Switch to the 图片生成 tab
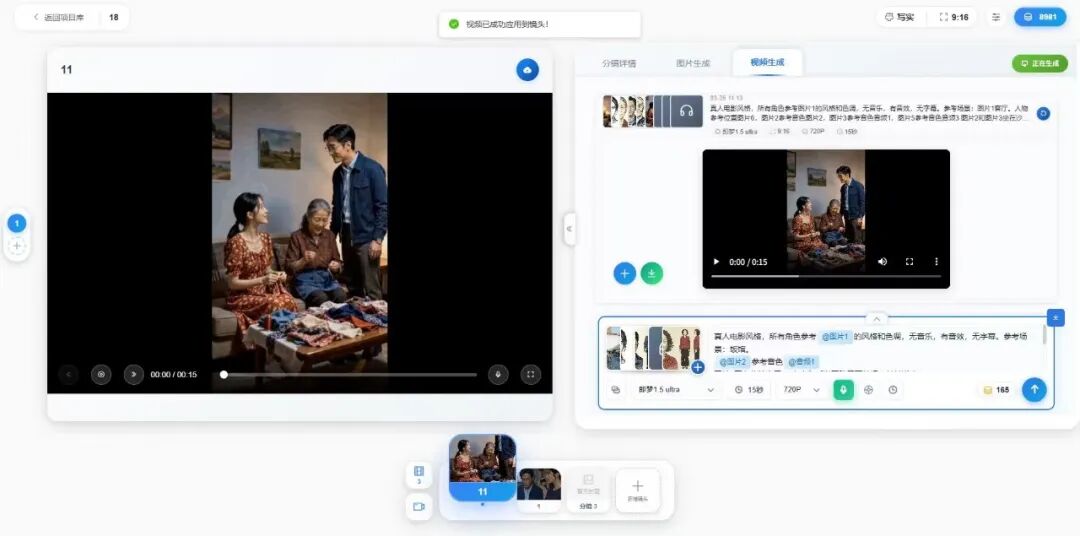The width and height of the screenshot is (1080, 536). tap(692, 63)
